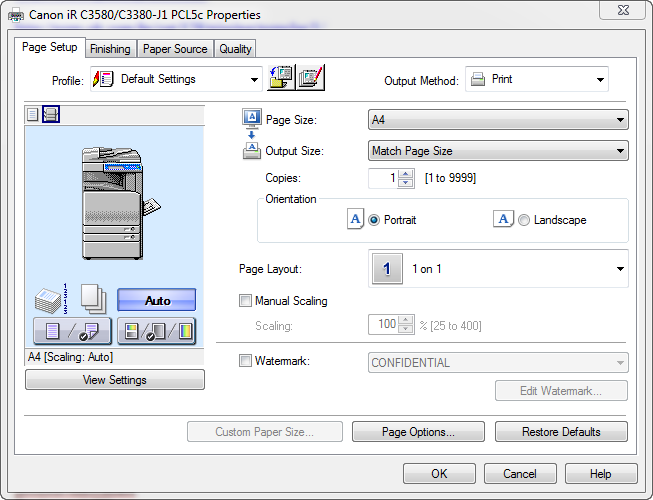This screenshot has width=653, height=500.
Task: Click the collate pages stack icon
Action: [51, 299]
